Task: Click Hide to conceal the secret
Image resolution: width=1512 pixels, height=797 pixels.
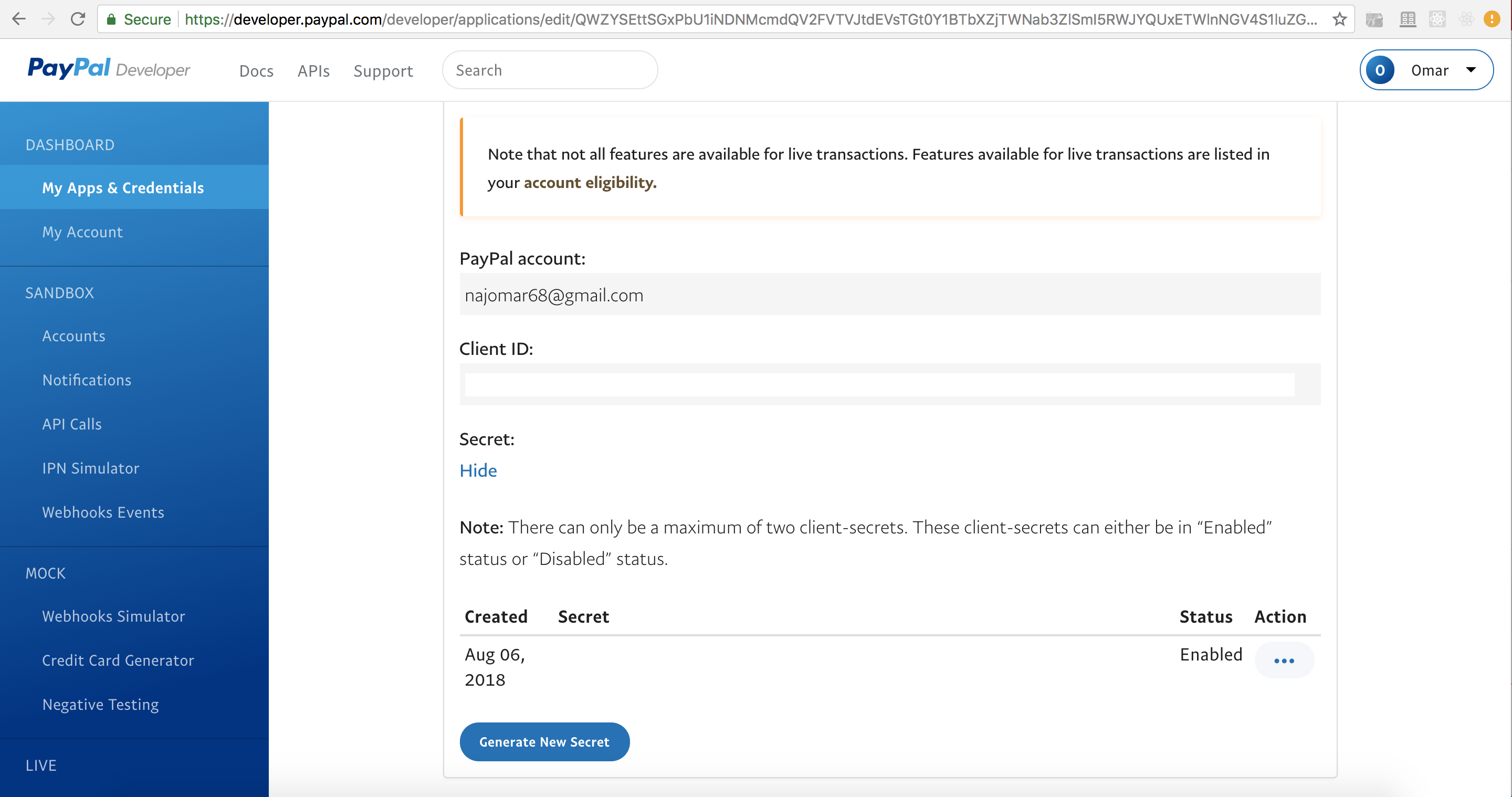Action: pyautogui.click(x=478, y=470)
